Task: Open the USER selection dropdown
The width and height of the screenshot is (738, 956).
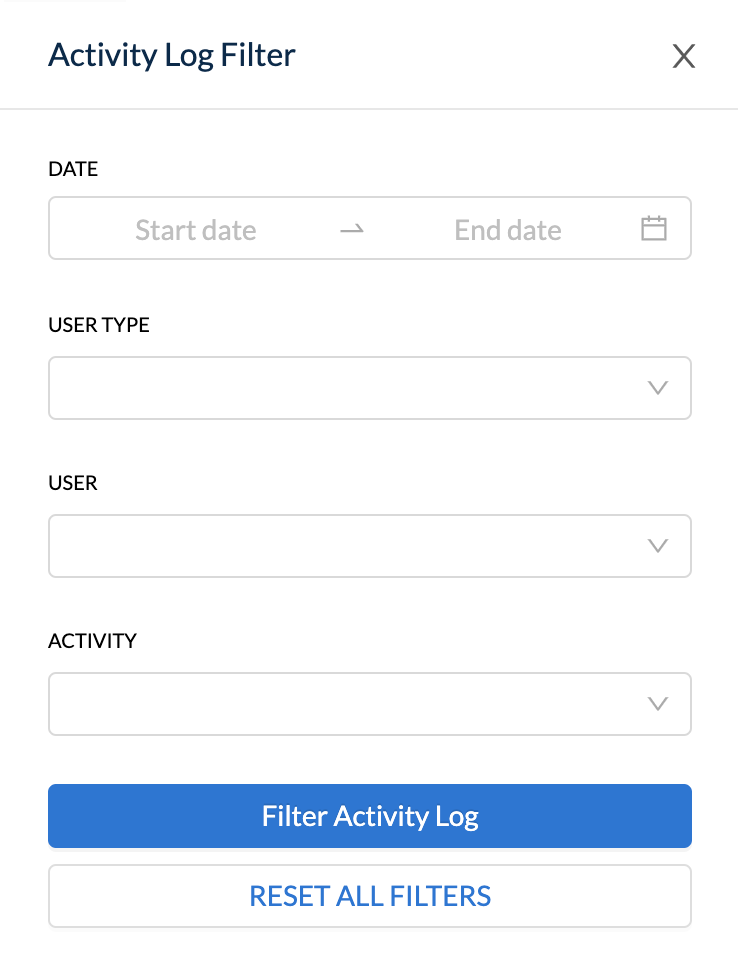Action: tap(370, 546)
